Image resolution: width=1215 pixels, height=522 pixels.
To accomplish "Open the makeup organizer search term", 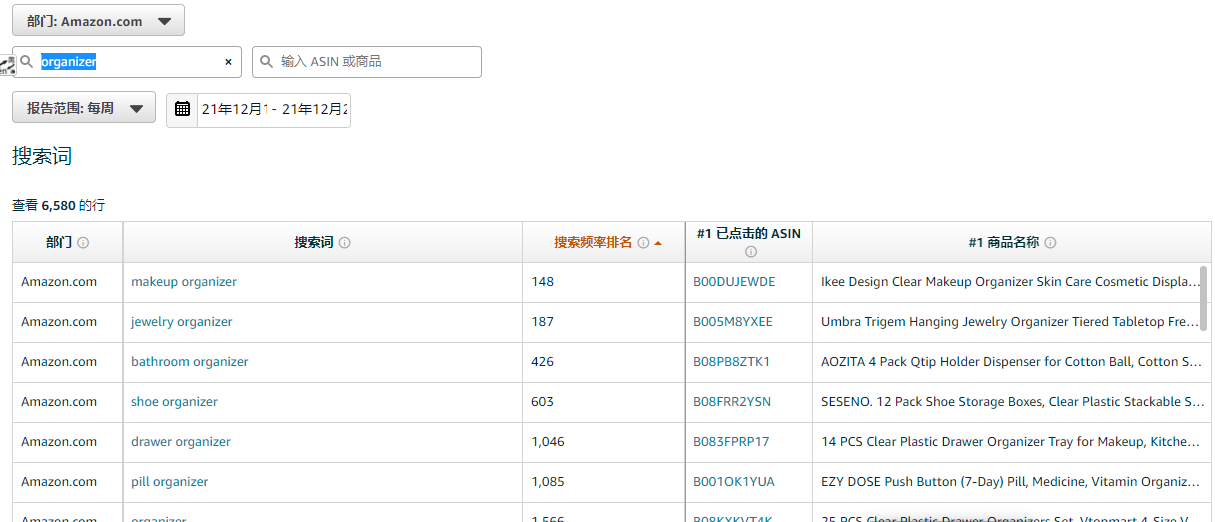I will coord(184,282).
